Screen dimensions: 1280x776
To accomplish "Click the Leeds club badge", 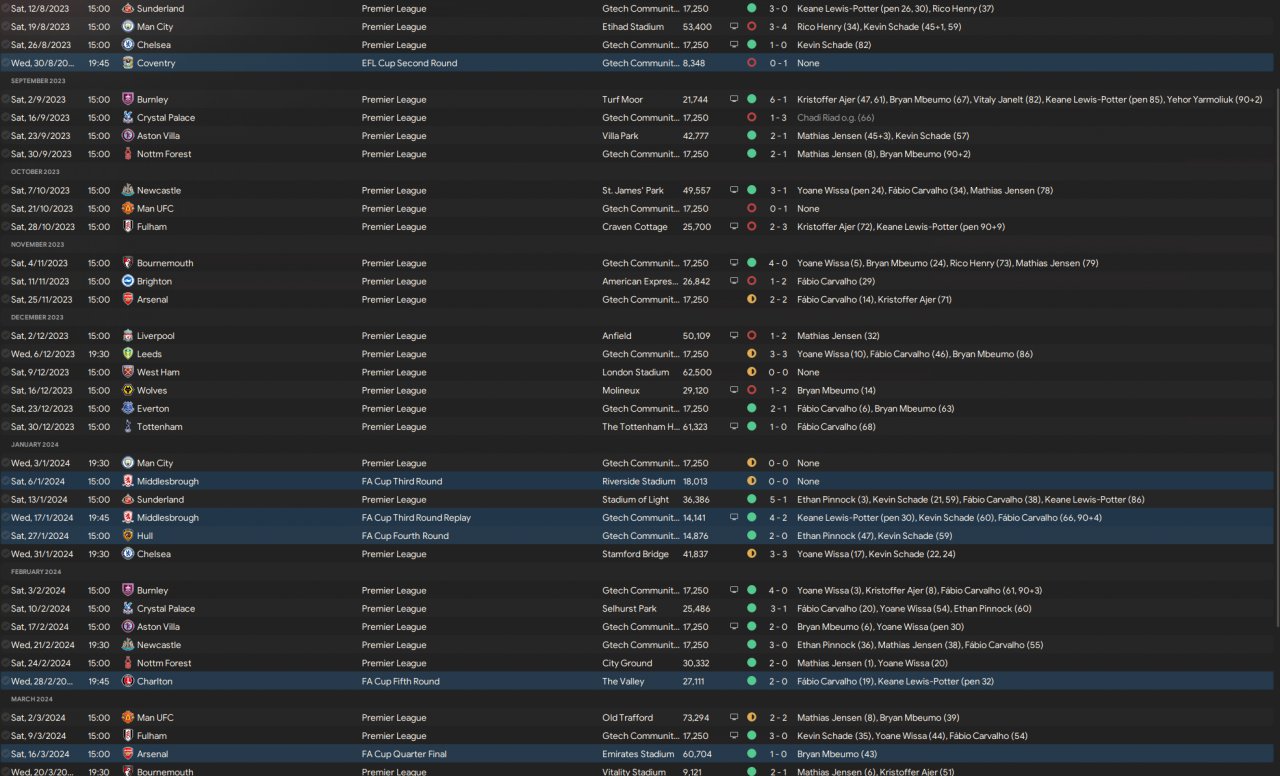I will [127, 354].
